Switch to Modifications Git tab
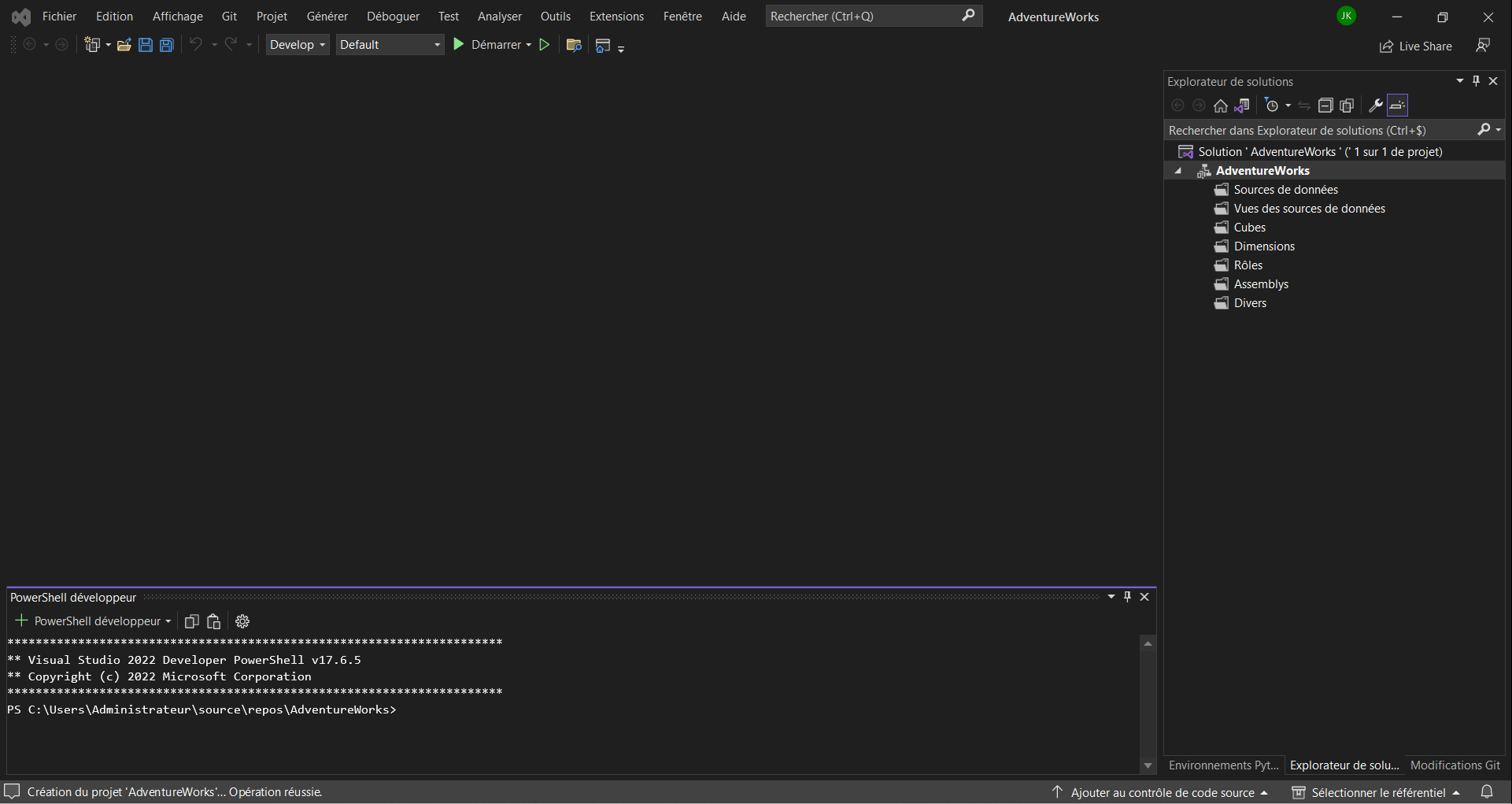1512x804 pixels. coord(1455,765)
